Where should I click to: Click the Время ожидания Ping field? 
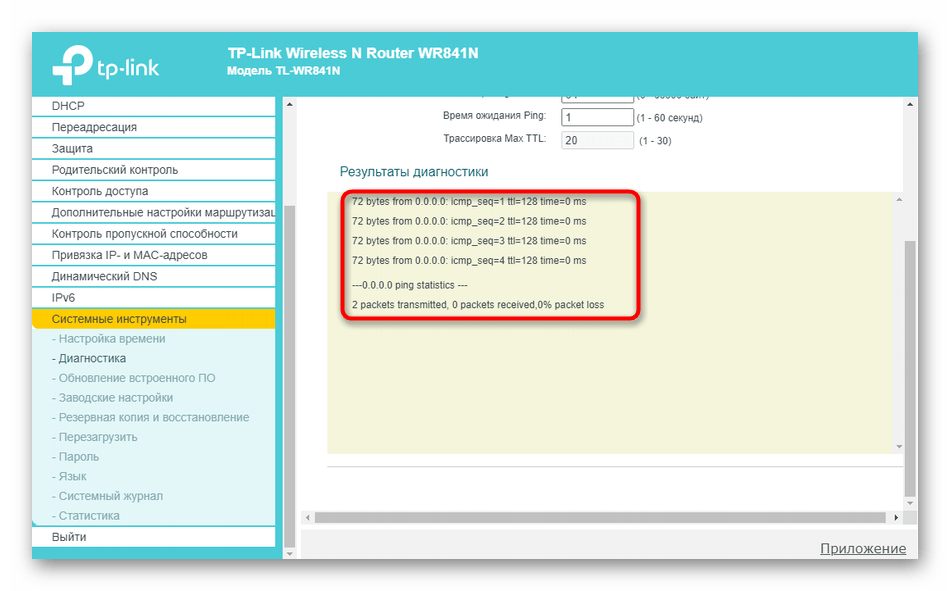point(597,117)
